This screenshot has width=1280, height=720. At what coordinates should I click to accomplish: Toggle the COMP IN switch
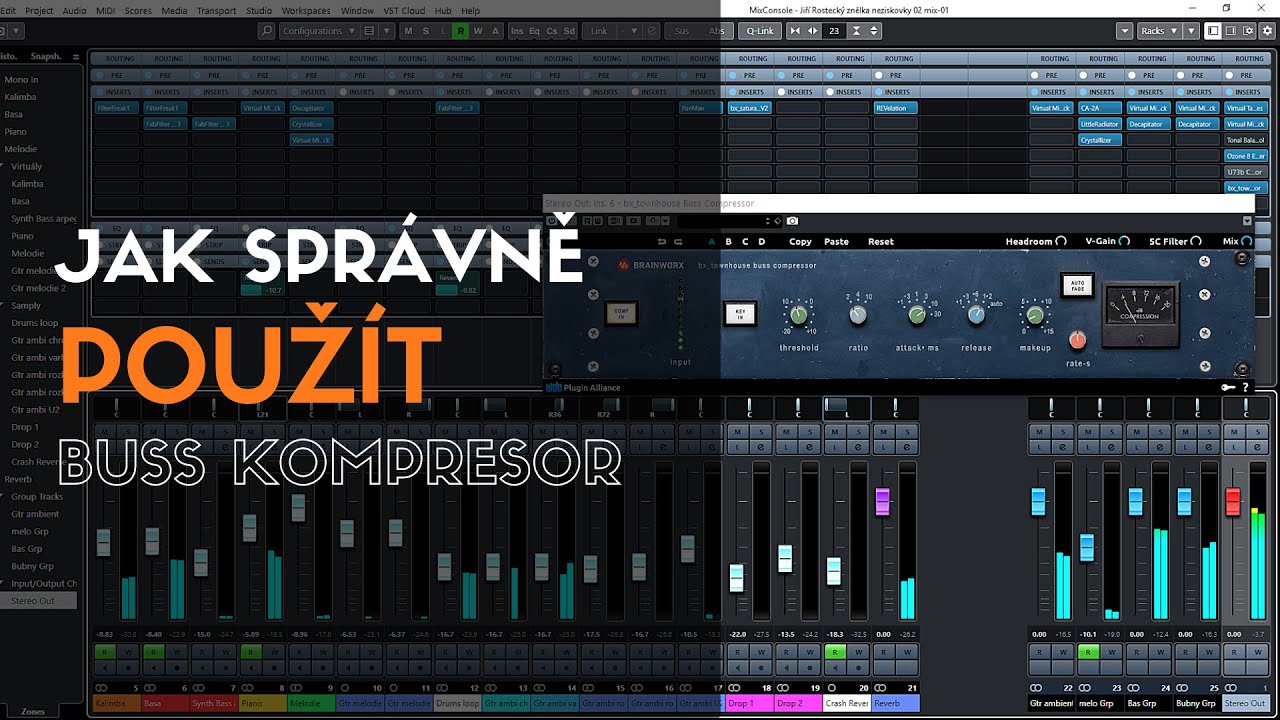(x=620, y=314)
